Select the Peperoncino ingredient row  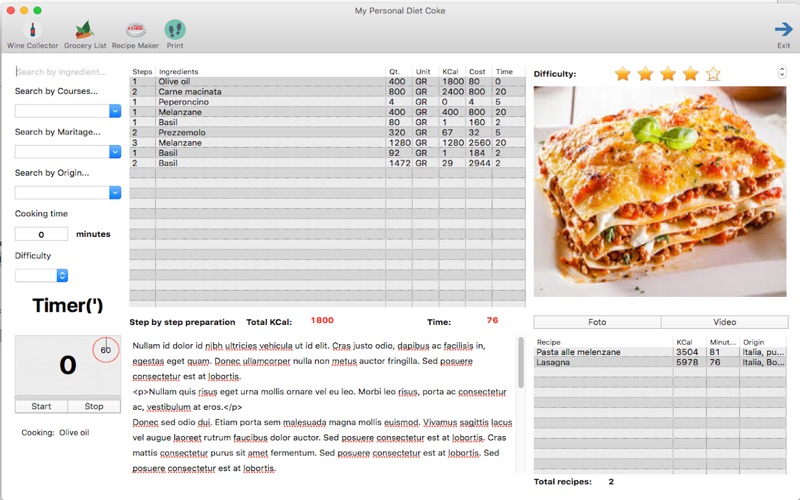327,102
